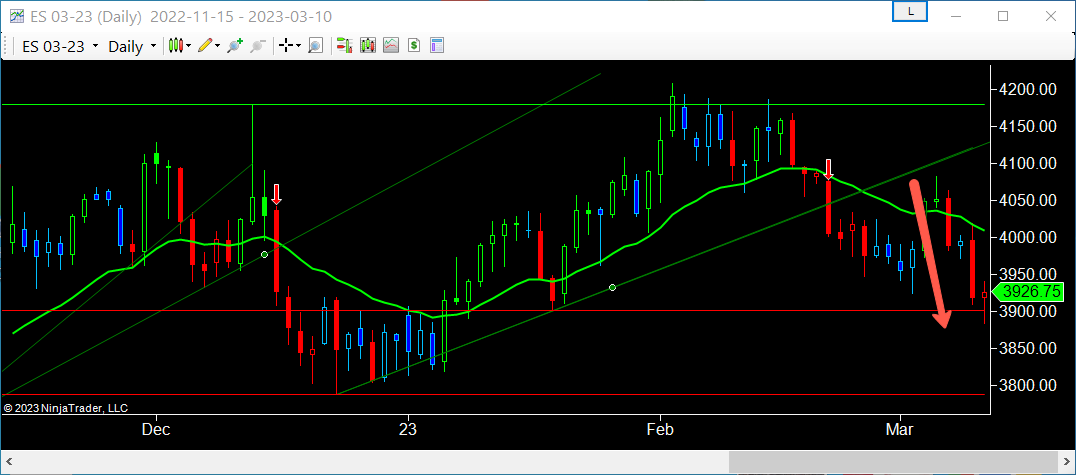Click the zoom frame magnifier icon
This screenshot has width=1076, height=475.
point(315,46)
